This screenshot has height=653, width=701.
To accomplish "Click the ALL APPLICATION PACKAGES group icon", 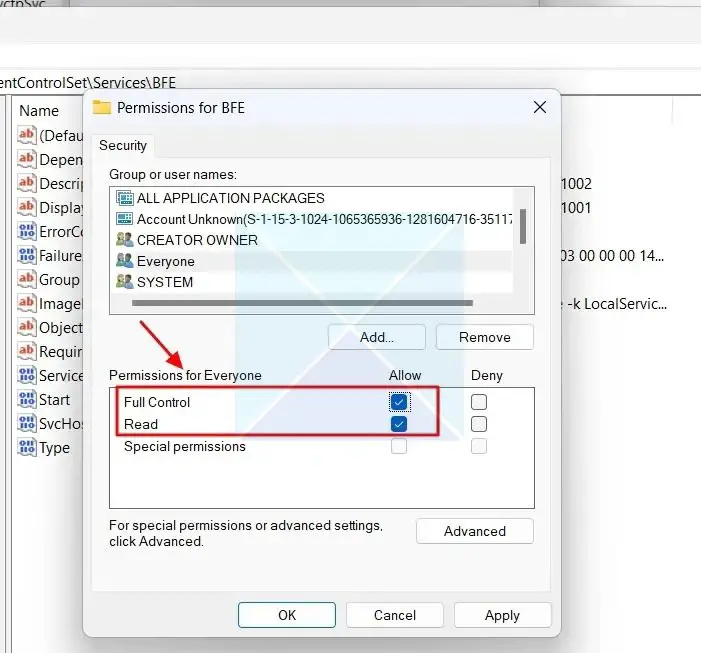I will 125,198.
